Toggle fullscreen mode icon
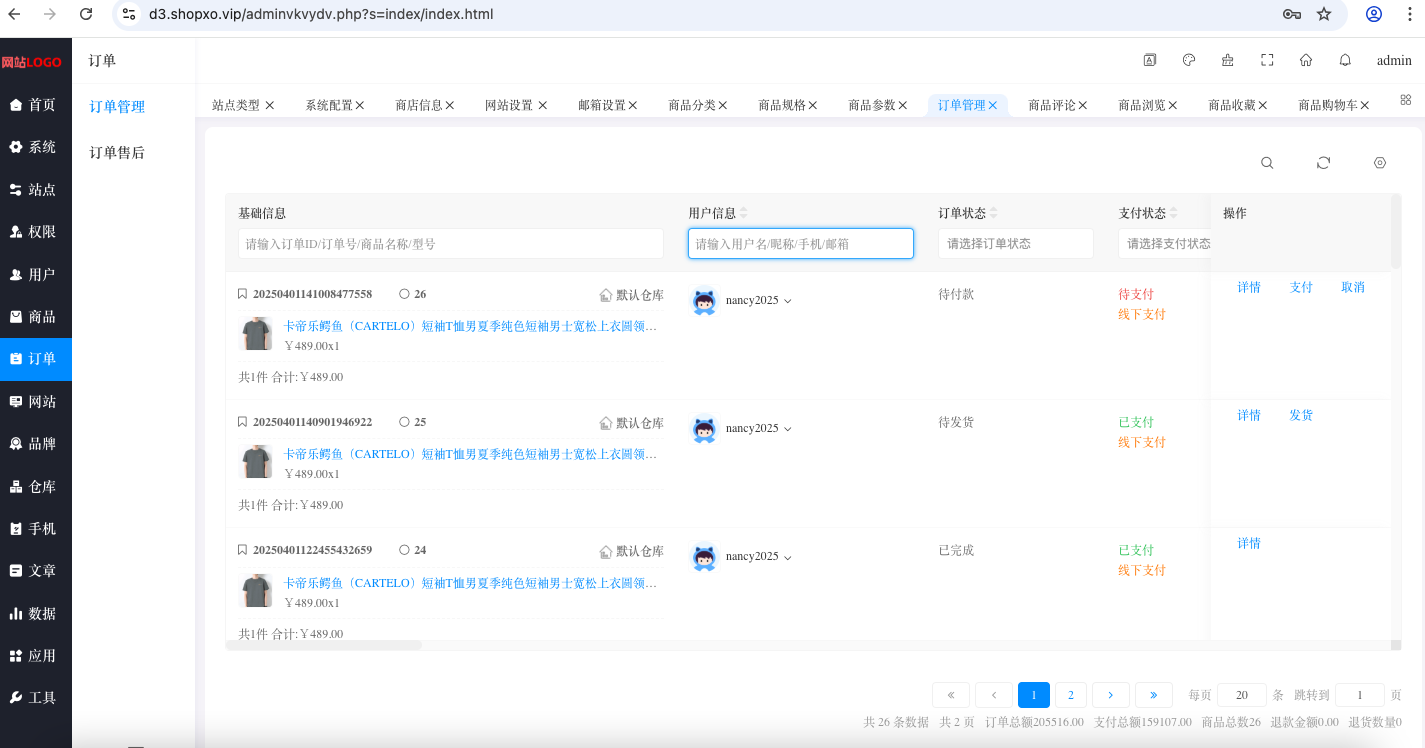Viewport: 1425px width, 748px height. tap(1267, 60)
